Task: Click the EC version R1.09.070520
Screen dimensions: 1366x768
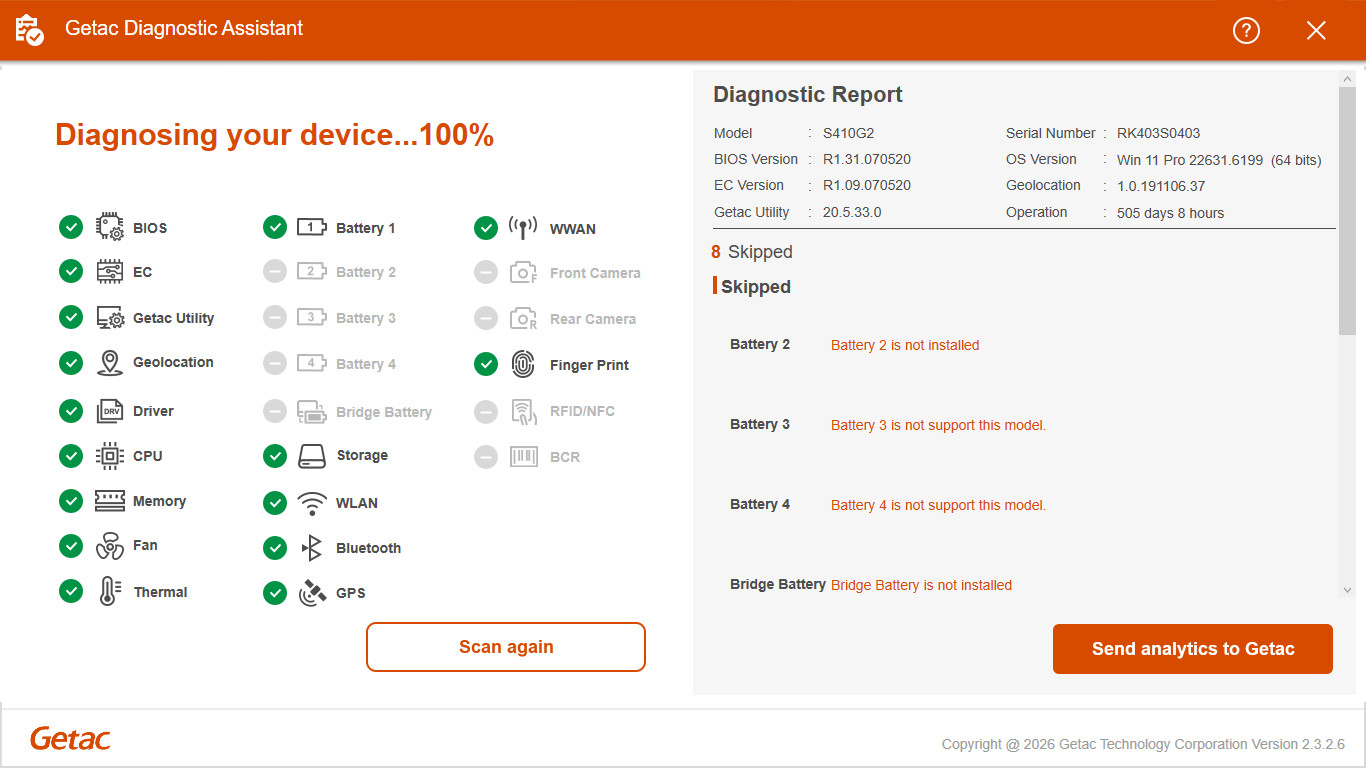Action: pos(867,185)
